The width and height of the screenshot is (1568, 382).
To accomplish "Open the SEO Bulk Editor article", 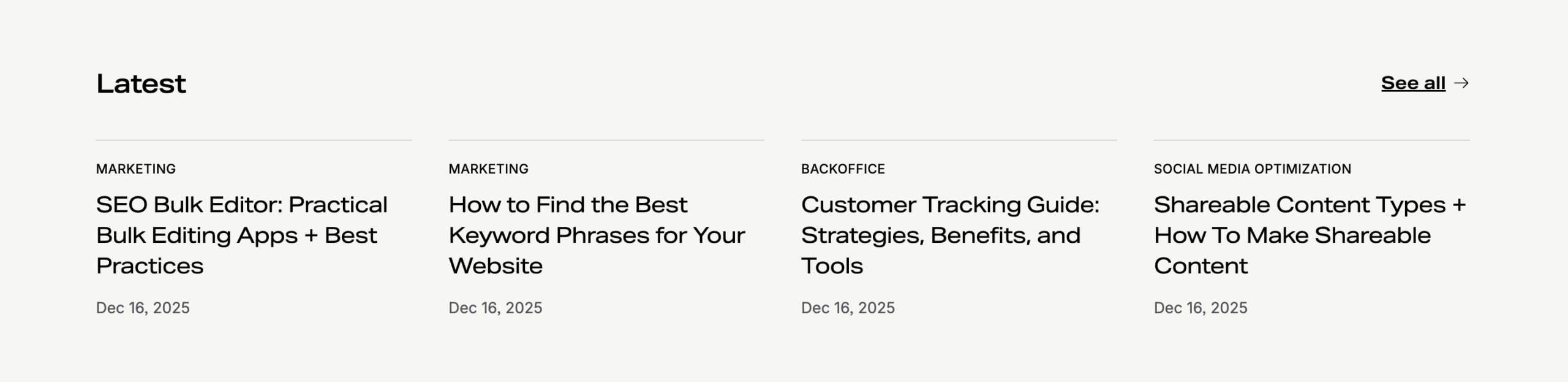I will [242, 235].
